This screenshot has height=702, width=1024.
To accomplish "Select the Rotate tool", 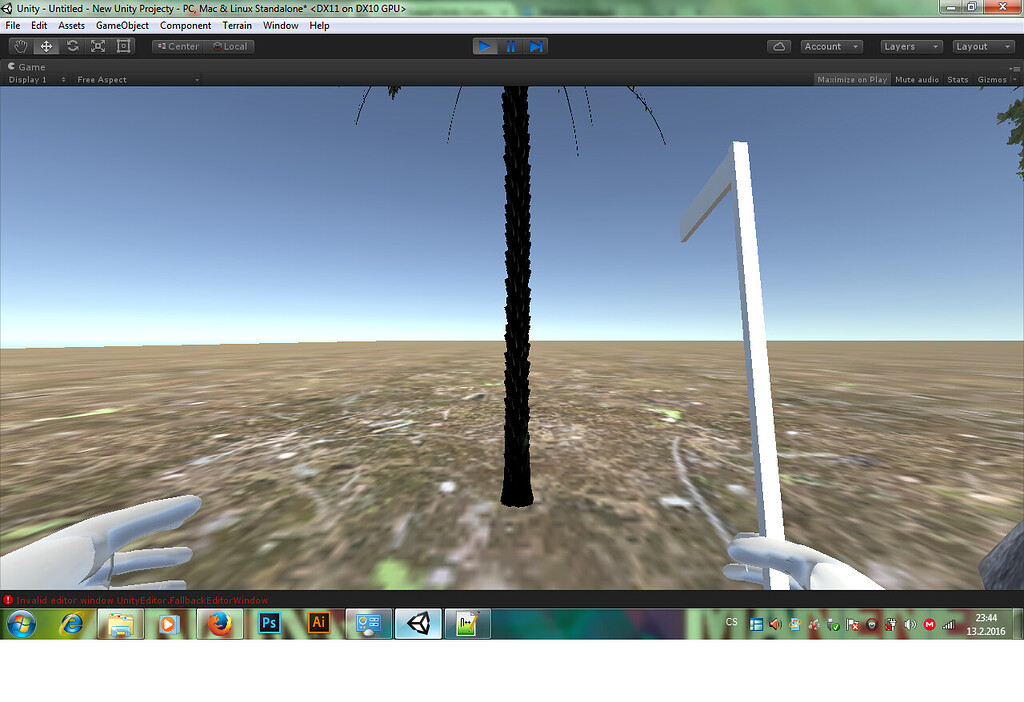I will point(71,46).
